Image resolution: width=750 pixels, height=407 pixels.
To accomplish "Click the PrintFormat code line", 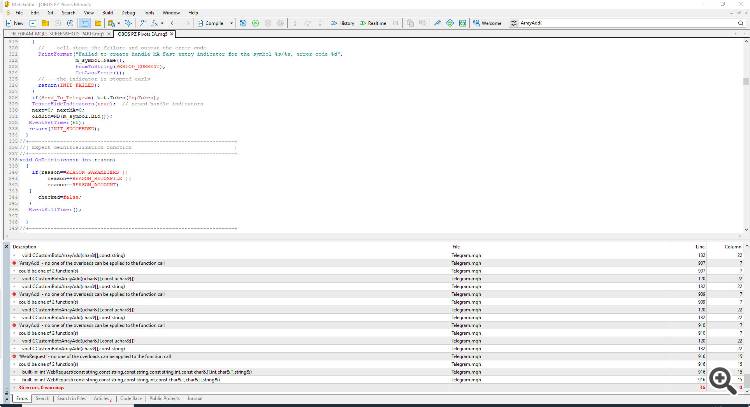I will pyautogui.click(x=190, y=54).
